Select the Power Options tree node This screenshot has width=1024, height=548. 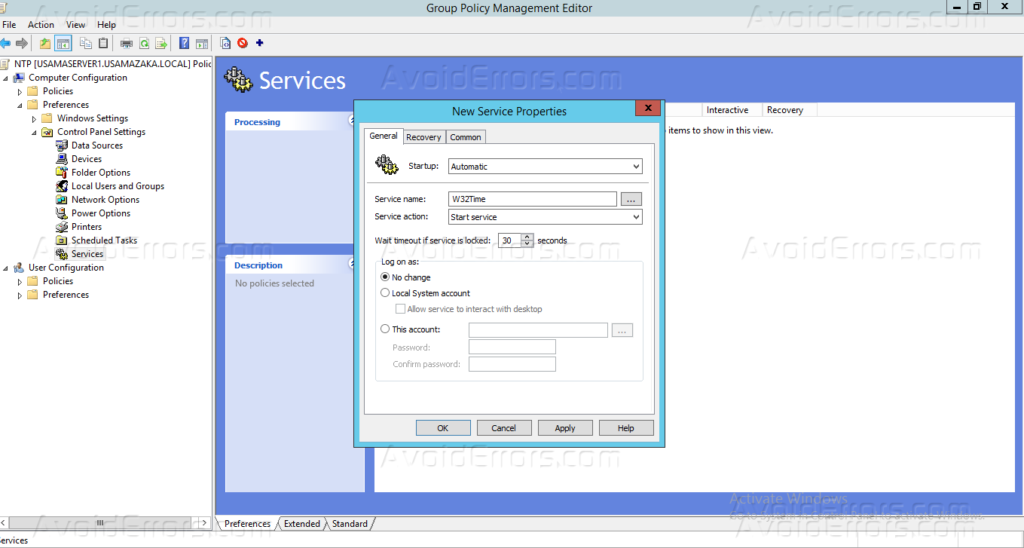pyautogui.click(x=100, y=213)
